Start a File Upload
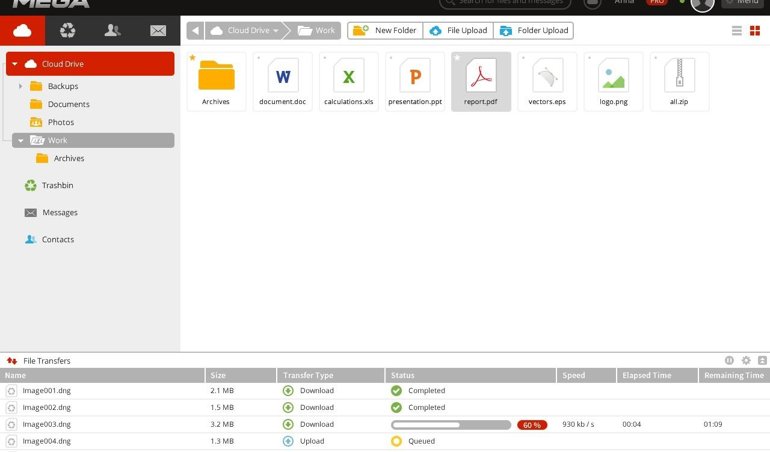The width and height of the screenshot is (770, 452). click(458, 30)
